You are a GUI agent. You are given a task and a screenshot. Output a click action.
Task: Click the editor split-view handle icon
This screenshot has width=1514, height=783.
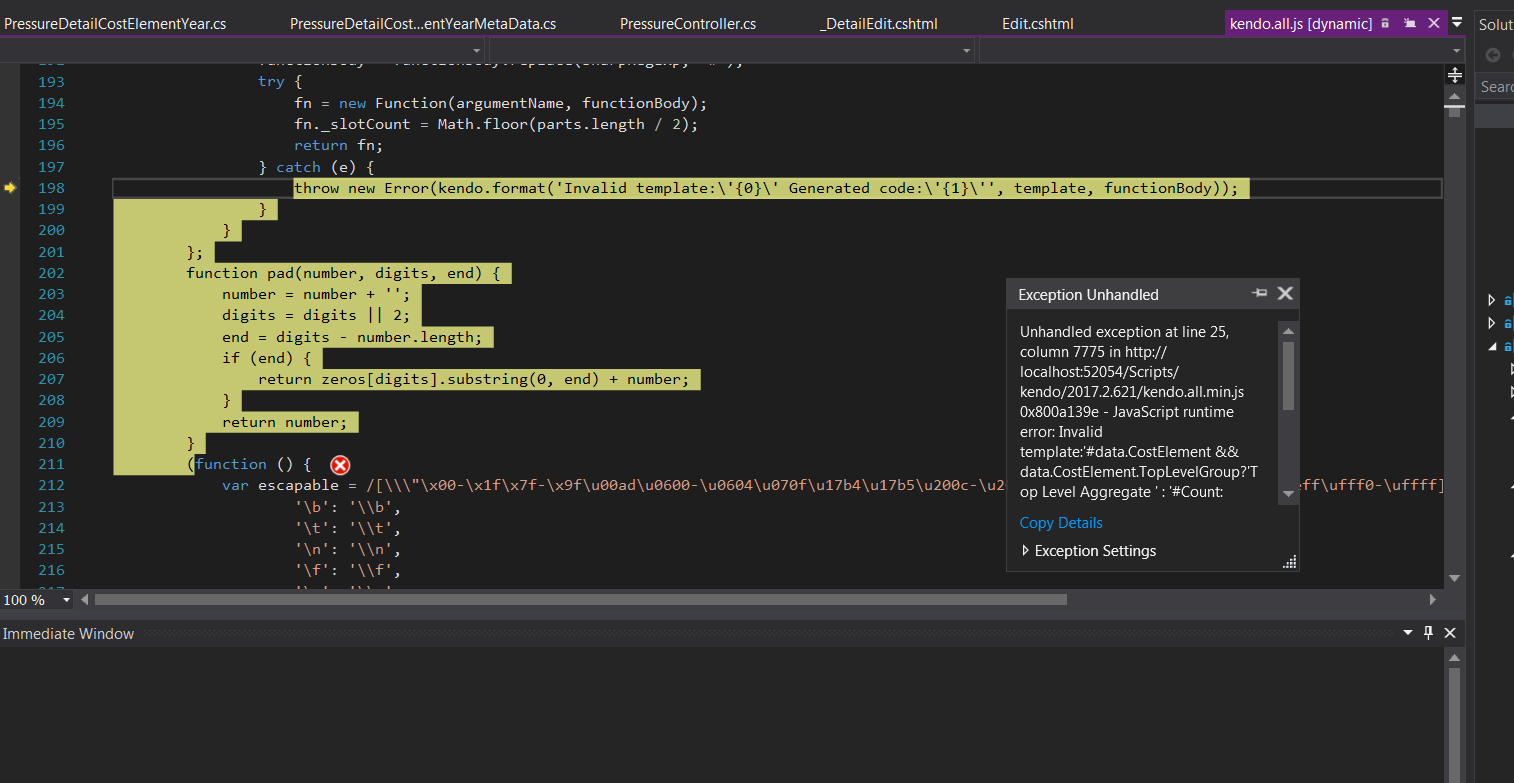click(x=1455, y=76)
